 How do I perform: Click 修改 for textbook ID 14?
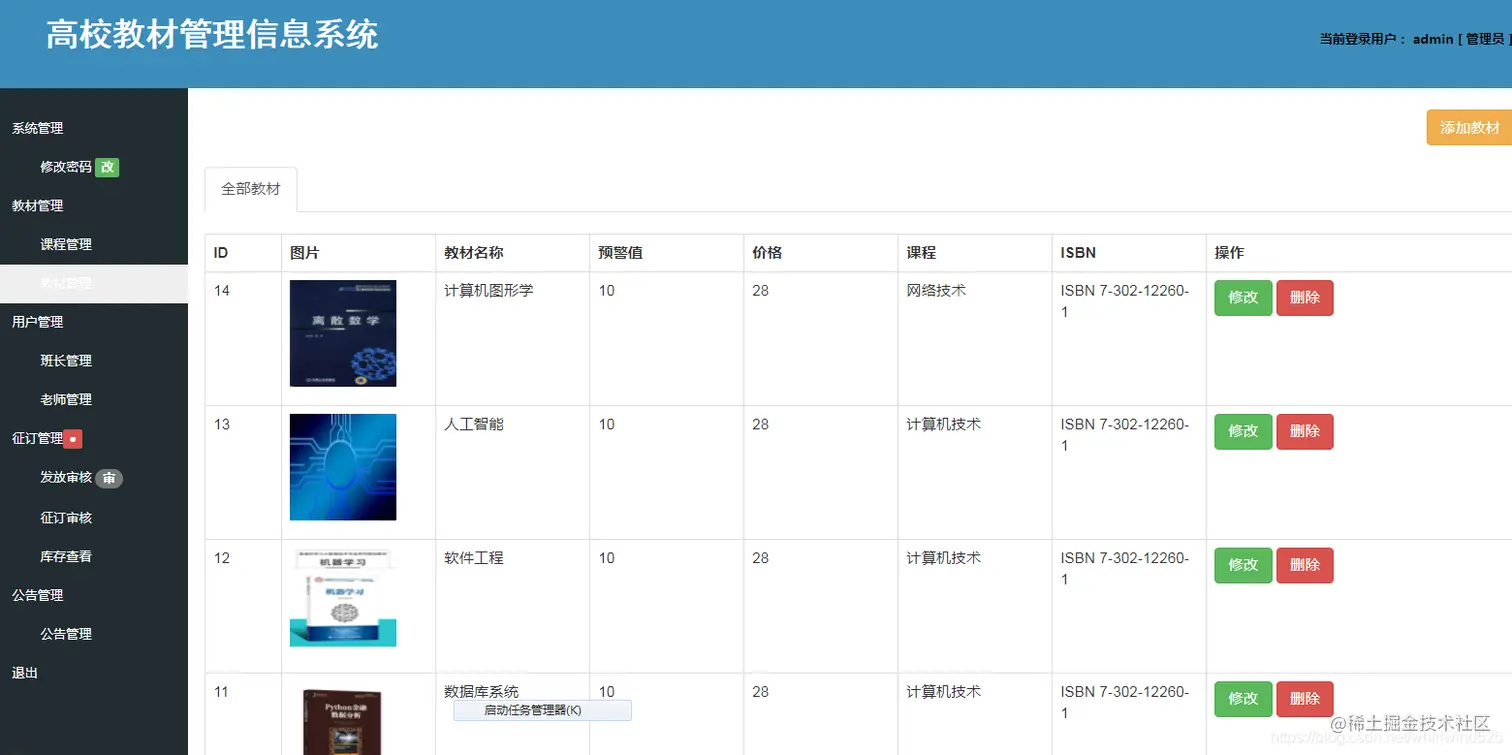[x=1243, y=298]
